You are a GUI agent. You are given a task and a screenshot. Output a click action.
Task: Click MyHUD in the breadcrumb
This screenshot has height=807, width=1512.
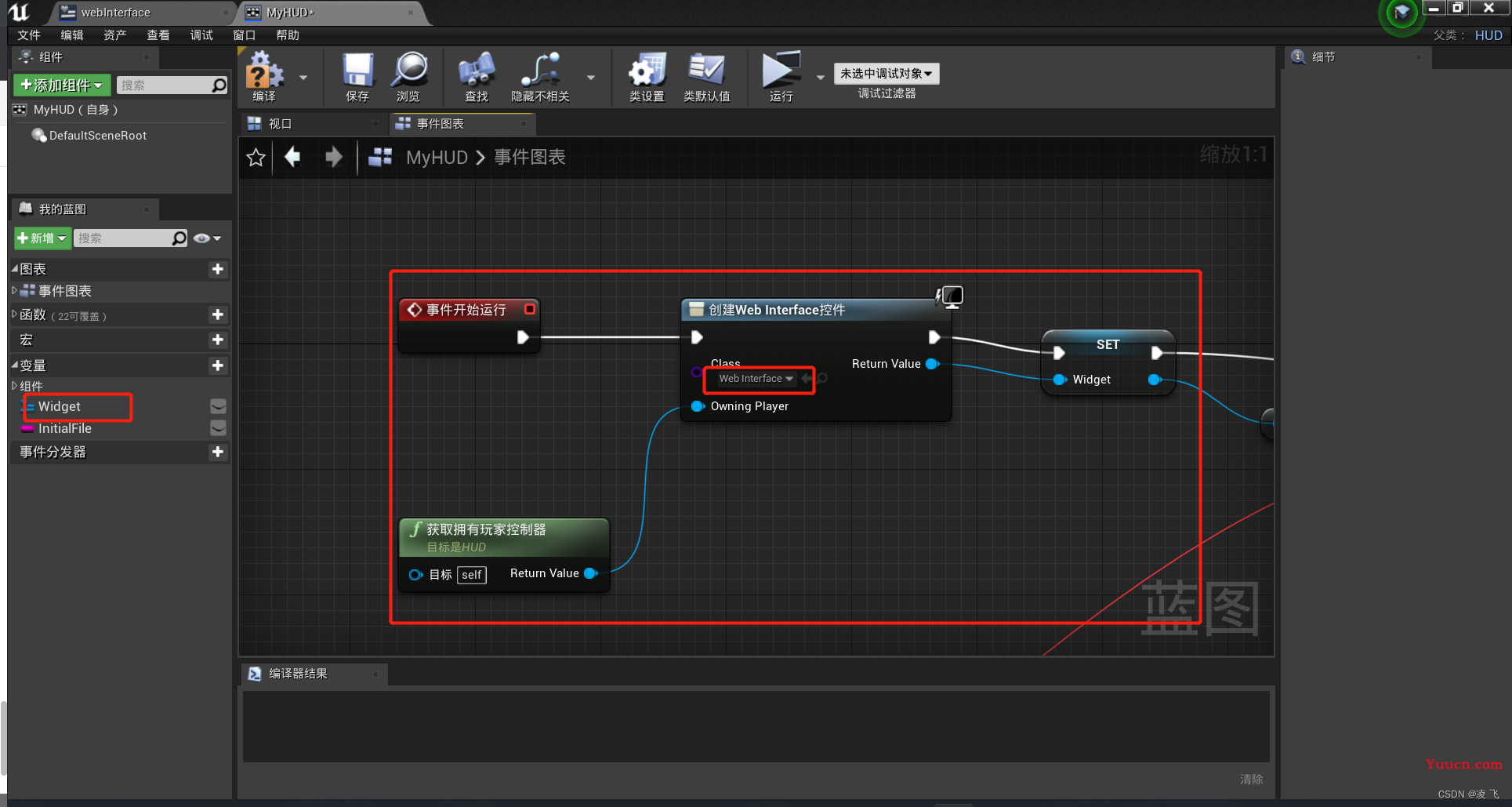[437, 158]
